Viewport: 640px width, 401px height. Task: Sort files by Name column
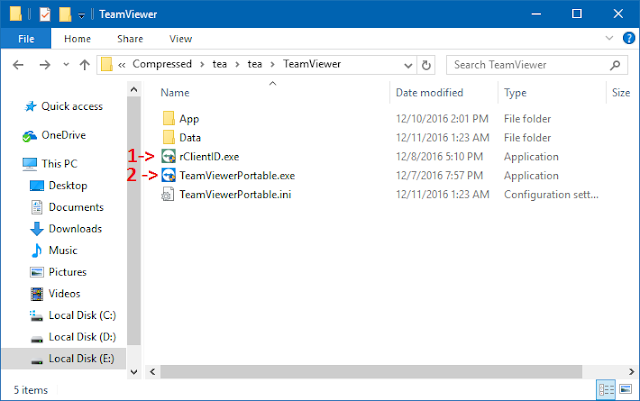coord(175,93)
